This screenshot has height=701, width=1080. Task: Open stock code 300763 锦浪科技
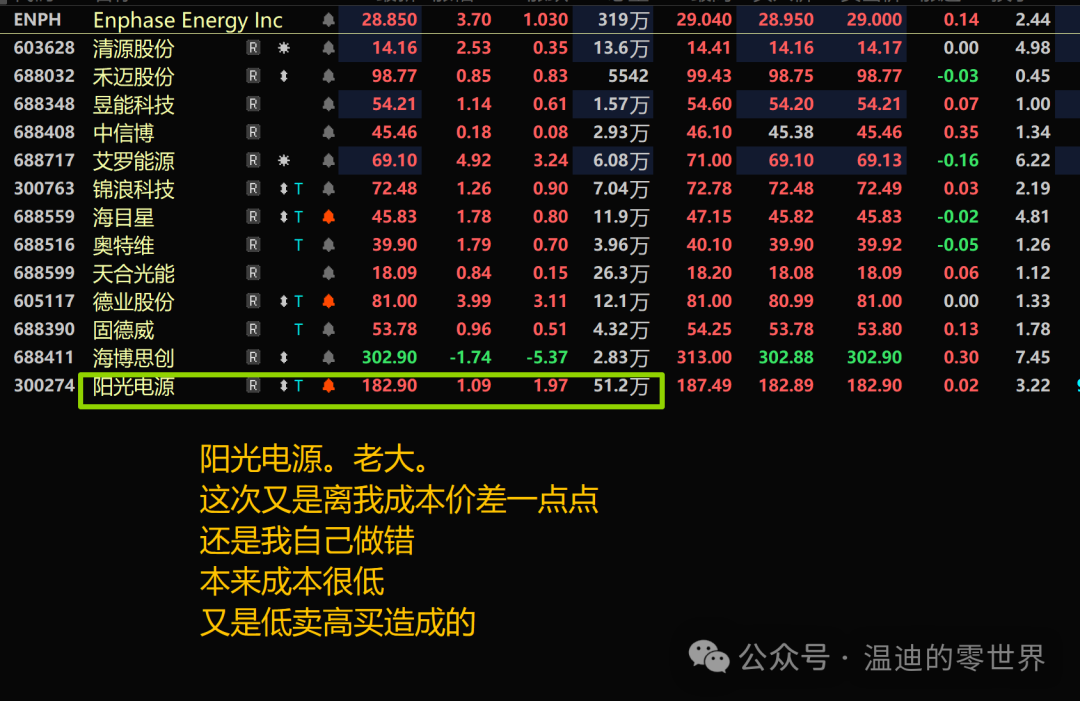[x=44, y=189]
